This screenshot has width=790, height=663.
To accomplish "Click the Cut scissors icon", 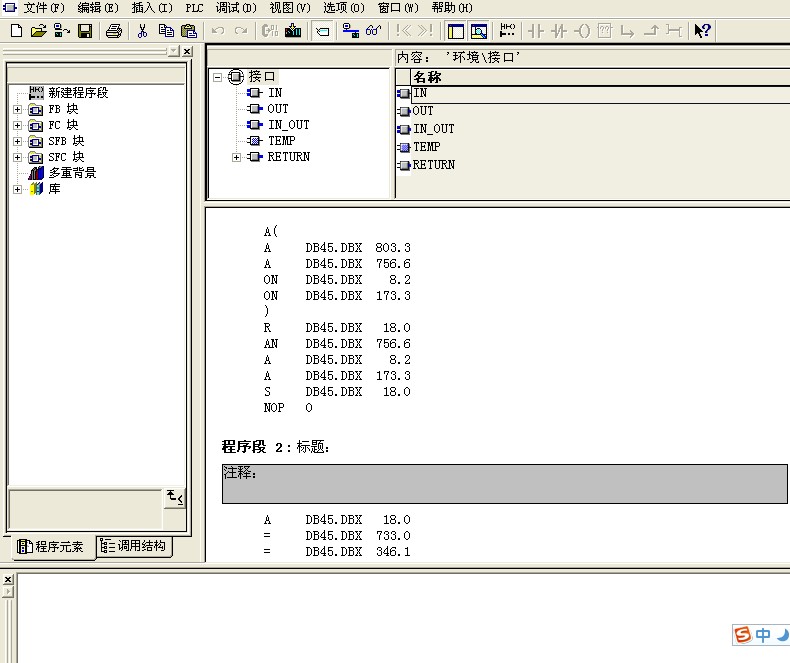I will pyautogui.click(x=142, y=31).
